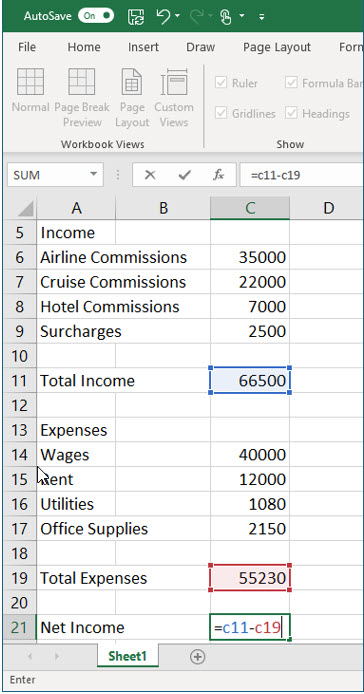The height and width of the screenshot is (694, 364).
Task: Toggle the Ruler checkbox
Action: [x=221, y=83]
